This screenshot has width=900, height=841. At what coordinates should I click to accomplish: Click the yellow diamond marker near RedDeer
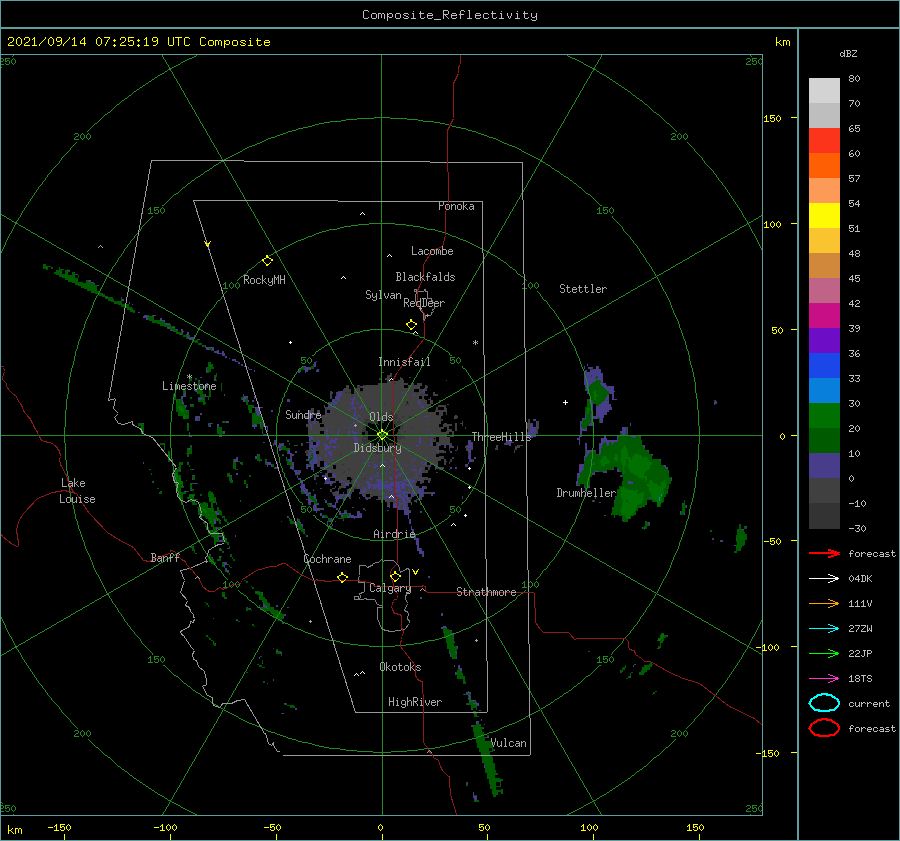click(x=412, y=325)
